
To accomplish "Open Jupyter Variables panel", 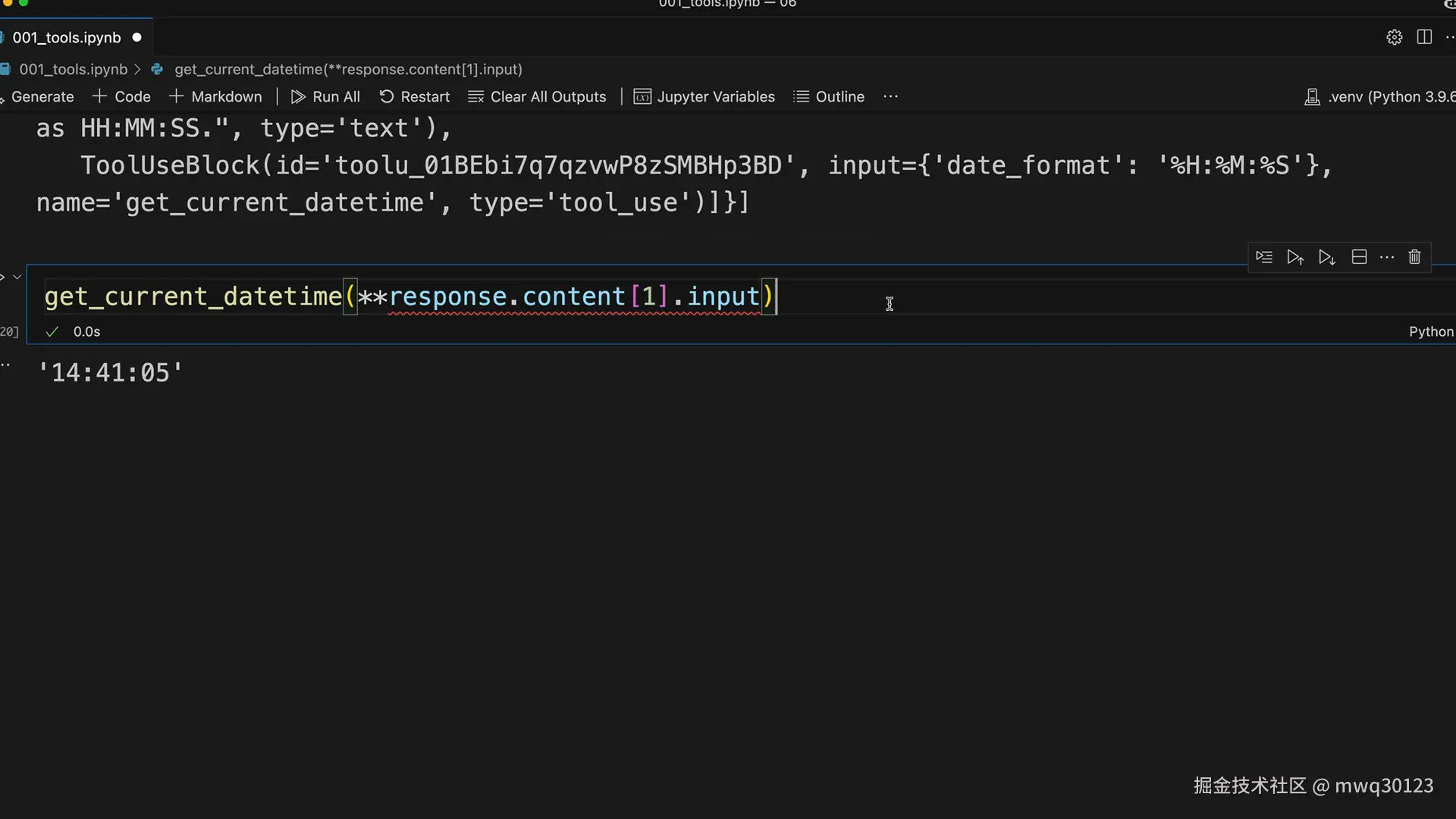I will pos(704,96).
